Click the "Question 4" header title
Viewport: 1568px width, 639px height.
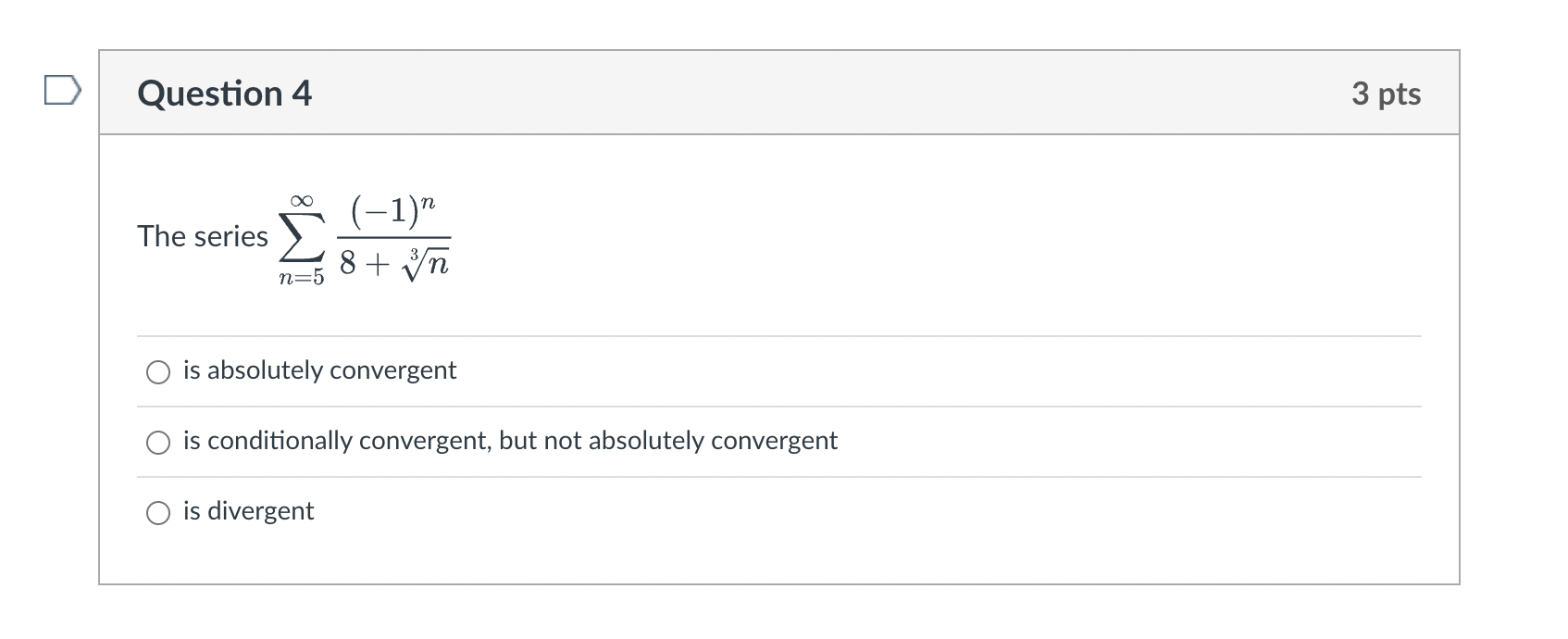point(225,93)
